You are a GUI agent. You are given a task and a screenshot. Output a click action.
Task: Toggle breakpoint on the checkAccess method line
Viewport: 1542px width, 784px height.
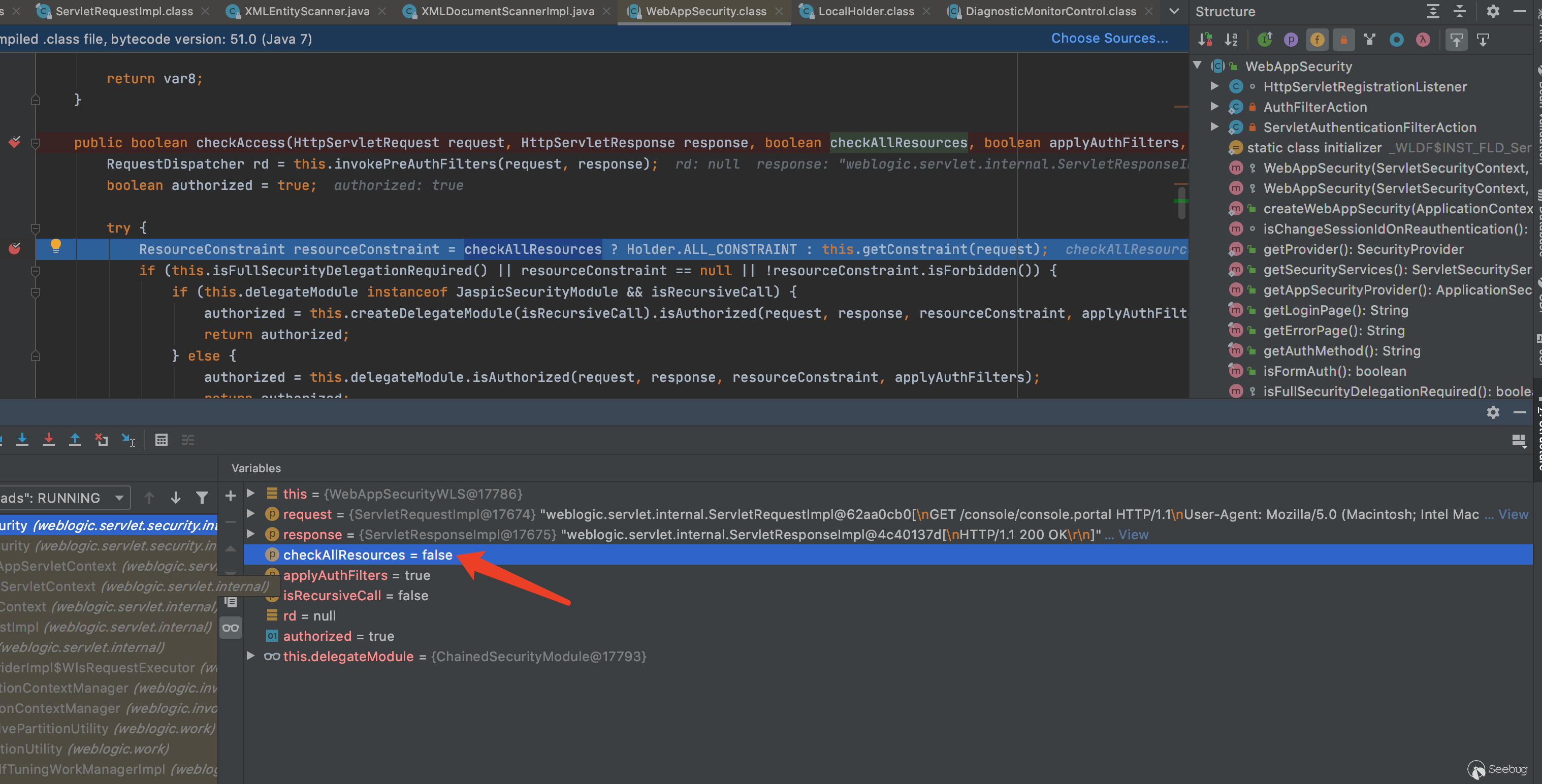[x=14, y=143]
